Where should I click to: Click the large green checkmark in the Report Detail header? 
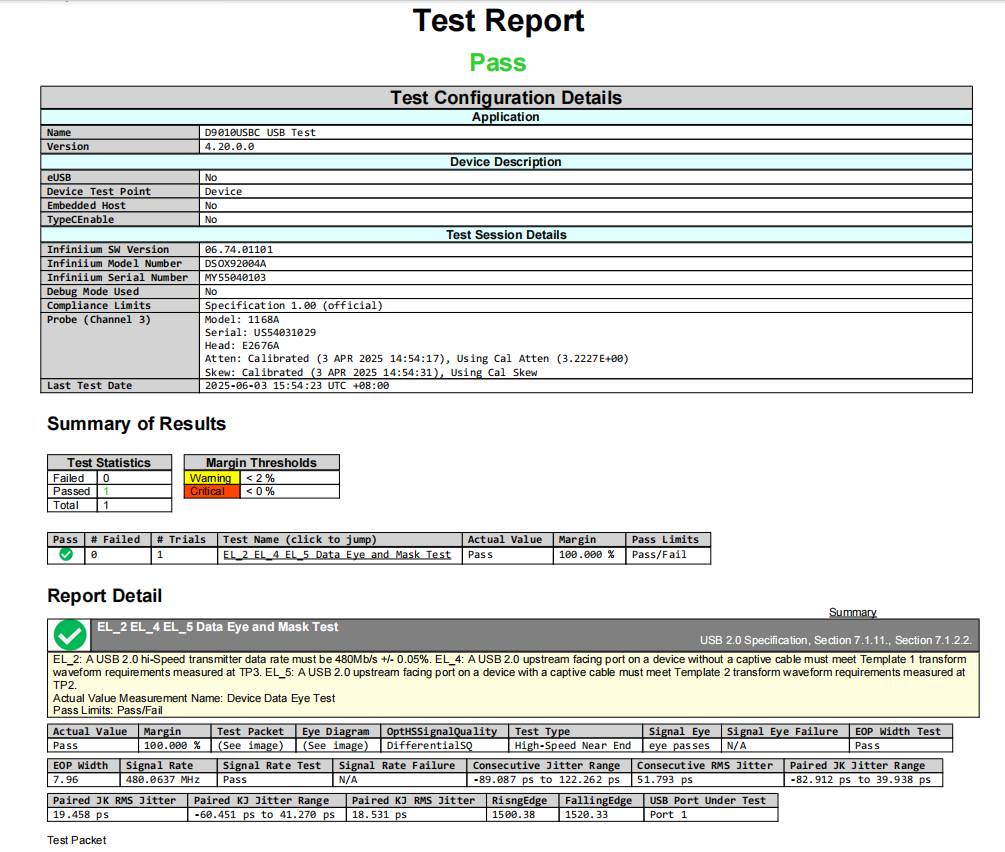pyautogui.click(x=70, y=635)
